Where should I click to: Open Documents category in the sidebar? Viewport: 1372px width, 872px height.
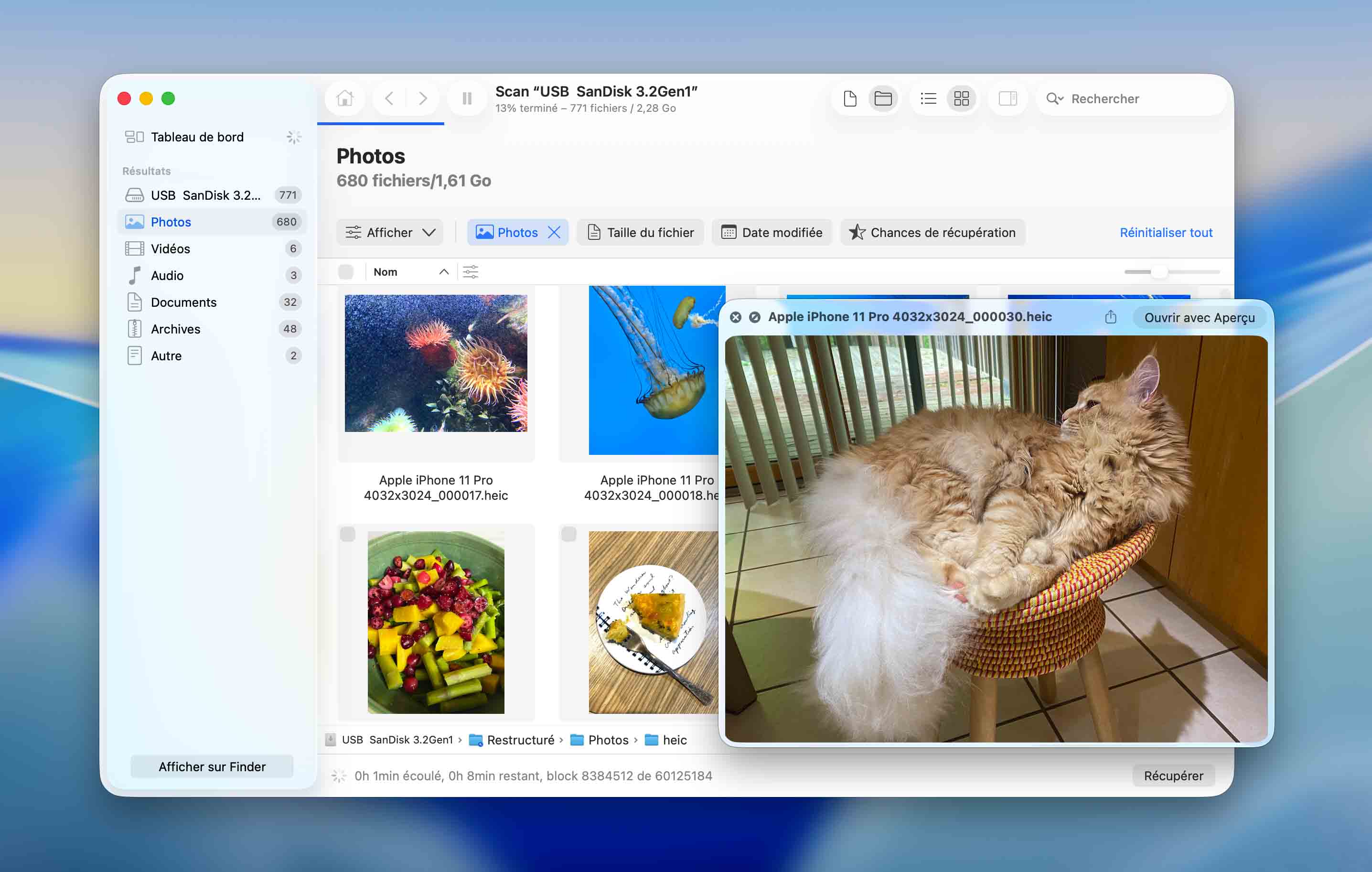(x=183, y=302)
